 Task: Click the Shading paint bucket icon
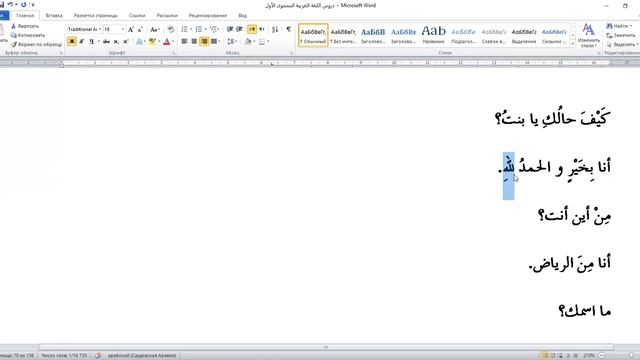tap(248, 42)
